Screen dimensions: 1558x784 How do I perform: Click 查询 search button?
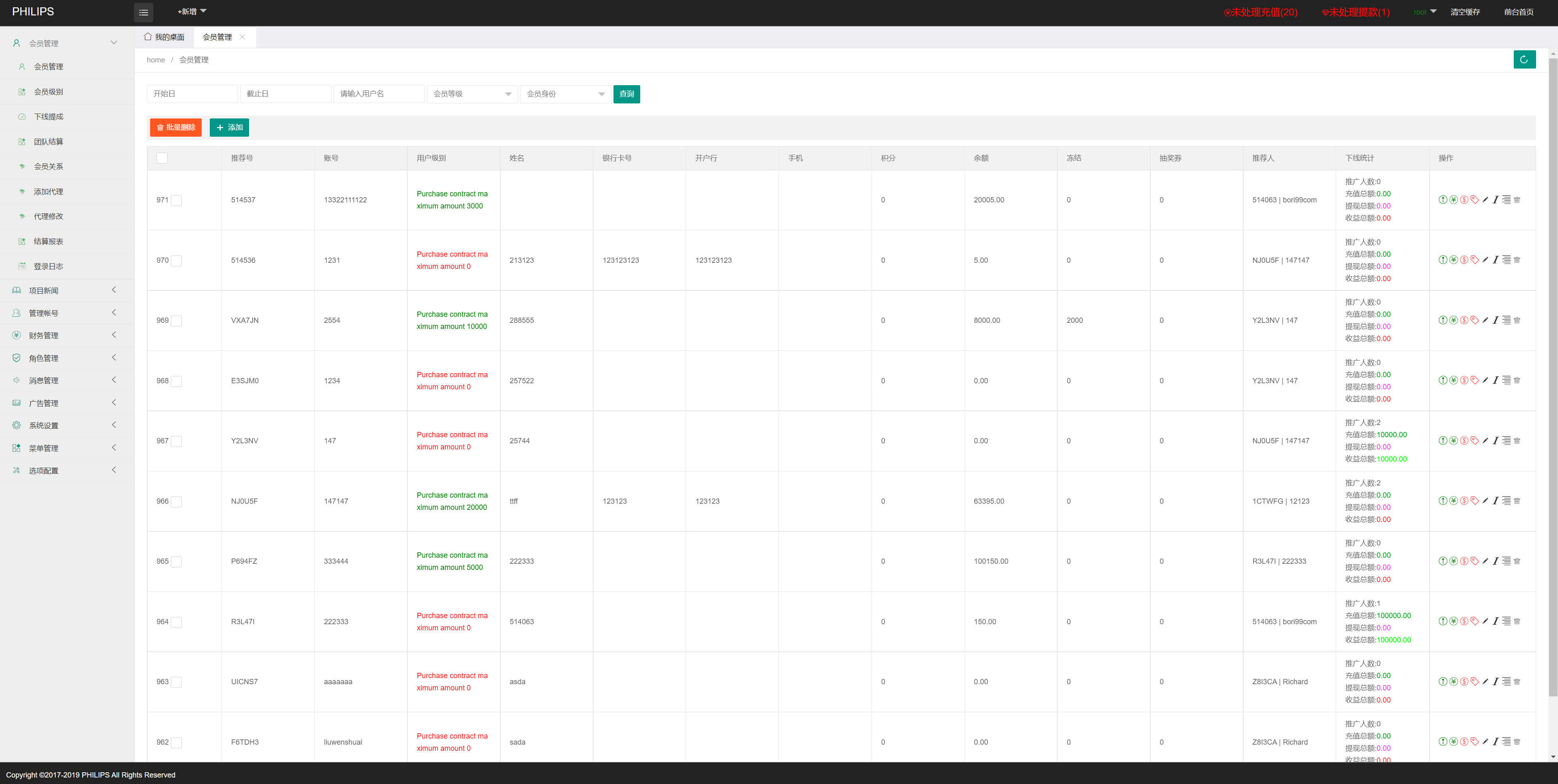point(626,93)
